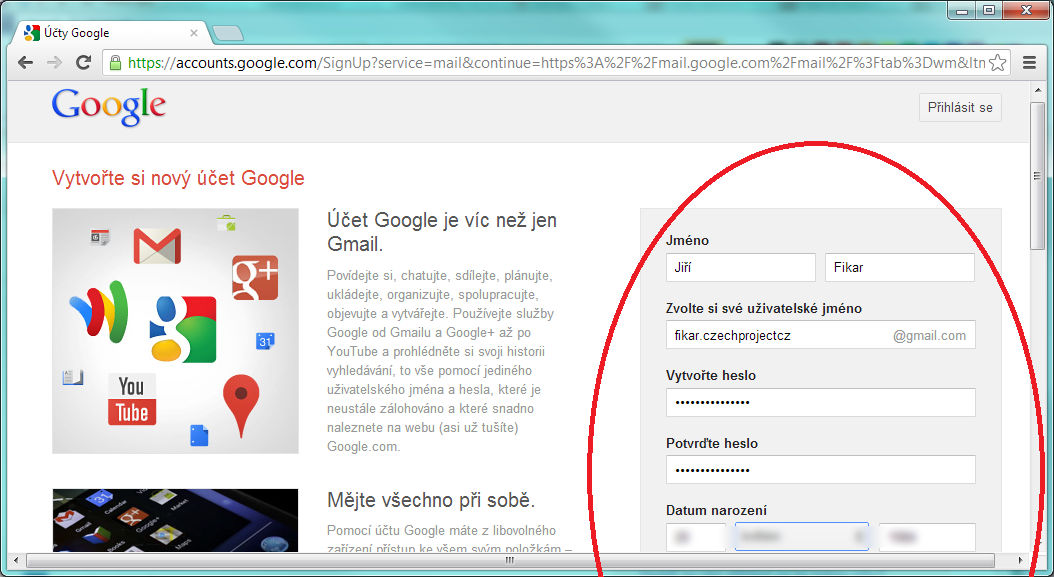The width and height of the screenshot is (1054, 577).
Task: Click the Zvolte si své uživatelské jméno label
Action: tap(764, 308)
